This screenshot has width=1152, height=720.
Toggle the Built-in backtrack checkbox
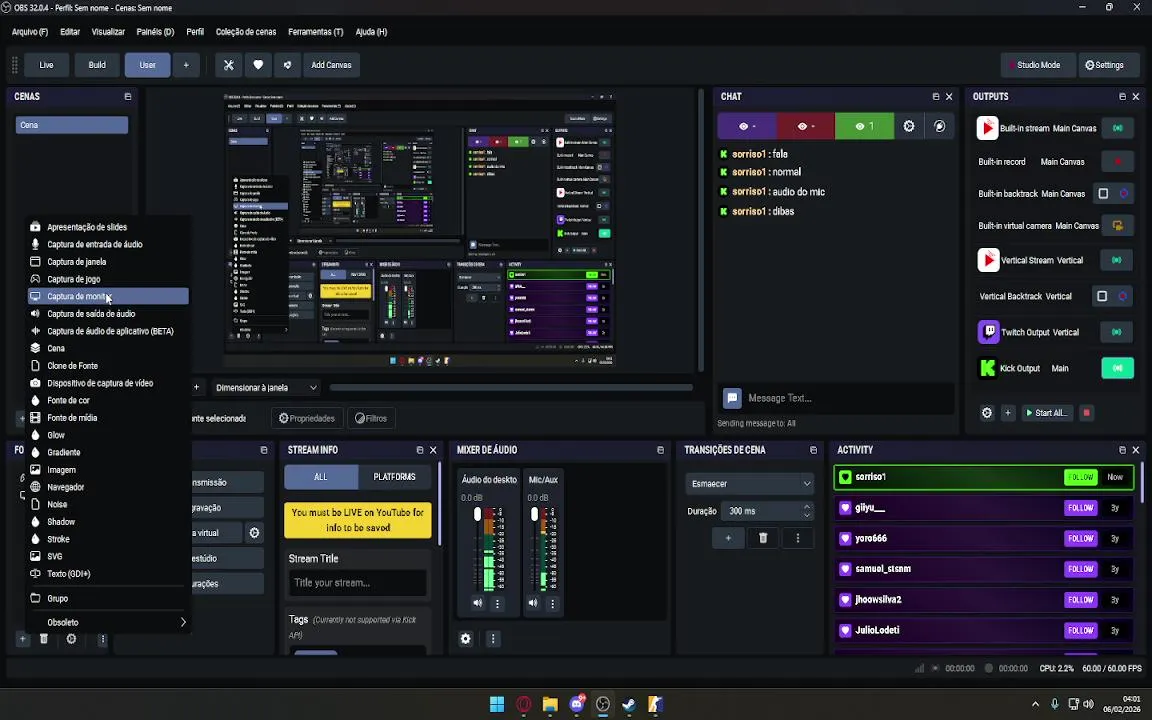click(1103, 193)
